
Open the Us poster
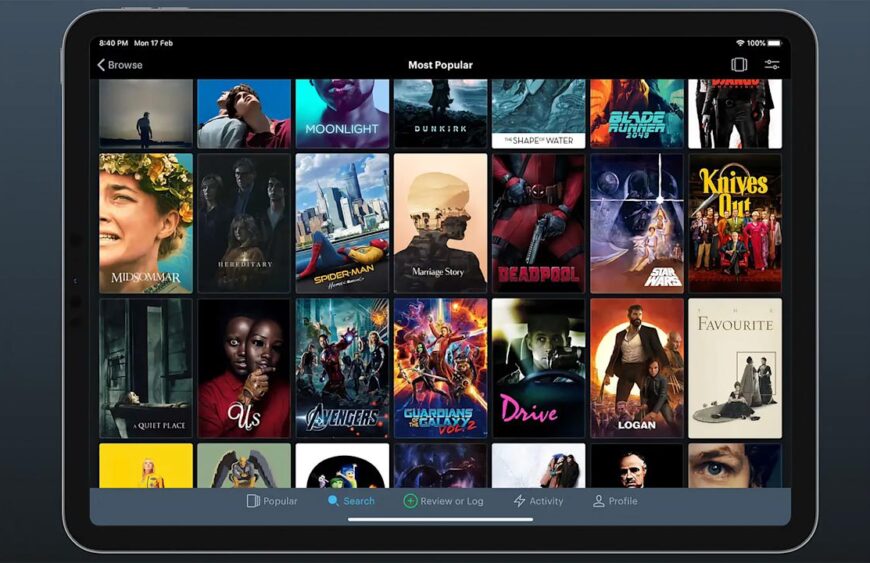click(x=244, y=368)
